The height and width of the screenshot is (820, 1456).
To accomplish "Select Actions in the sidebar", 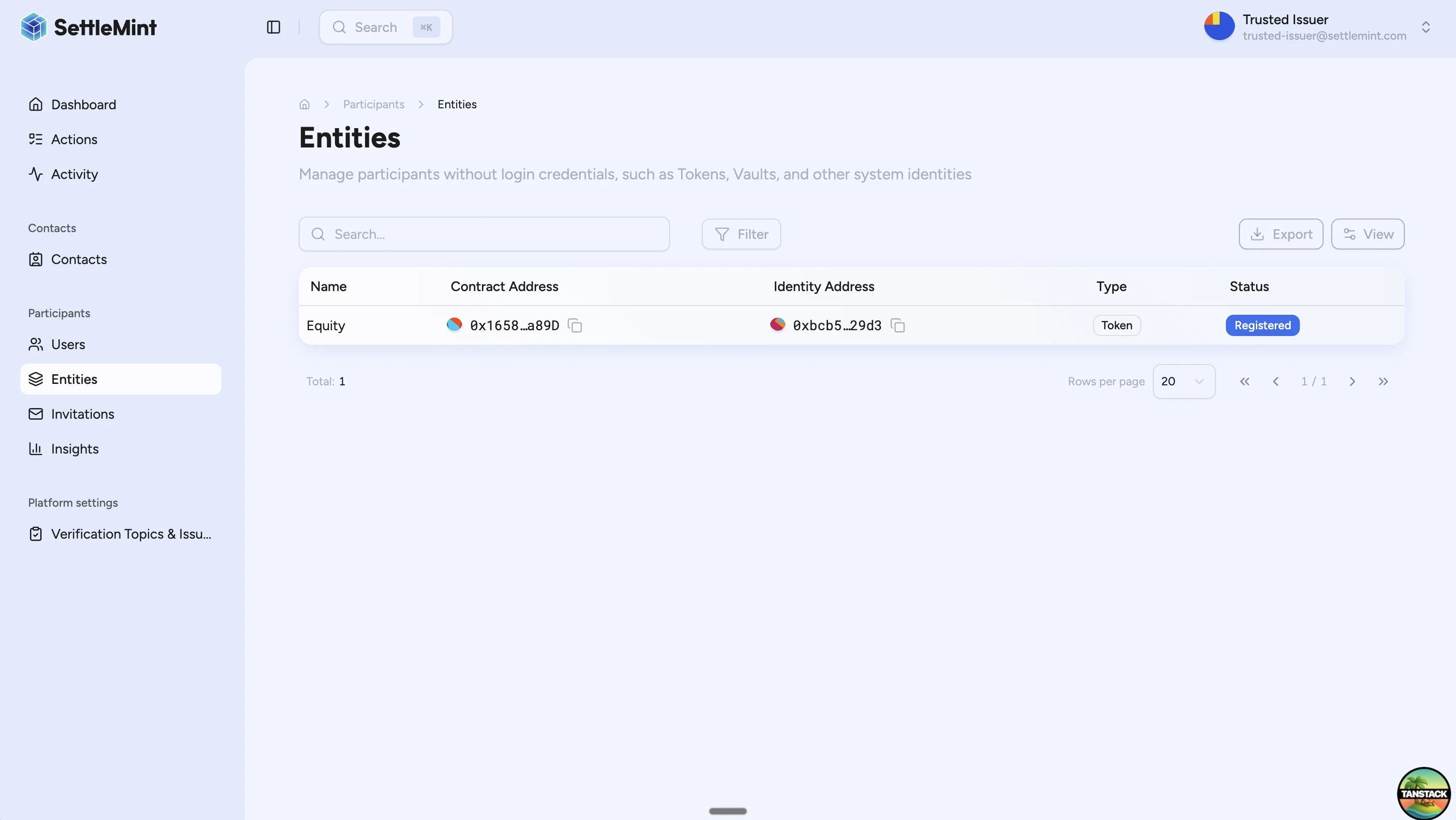I will tap(74, 139).
